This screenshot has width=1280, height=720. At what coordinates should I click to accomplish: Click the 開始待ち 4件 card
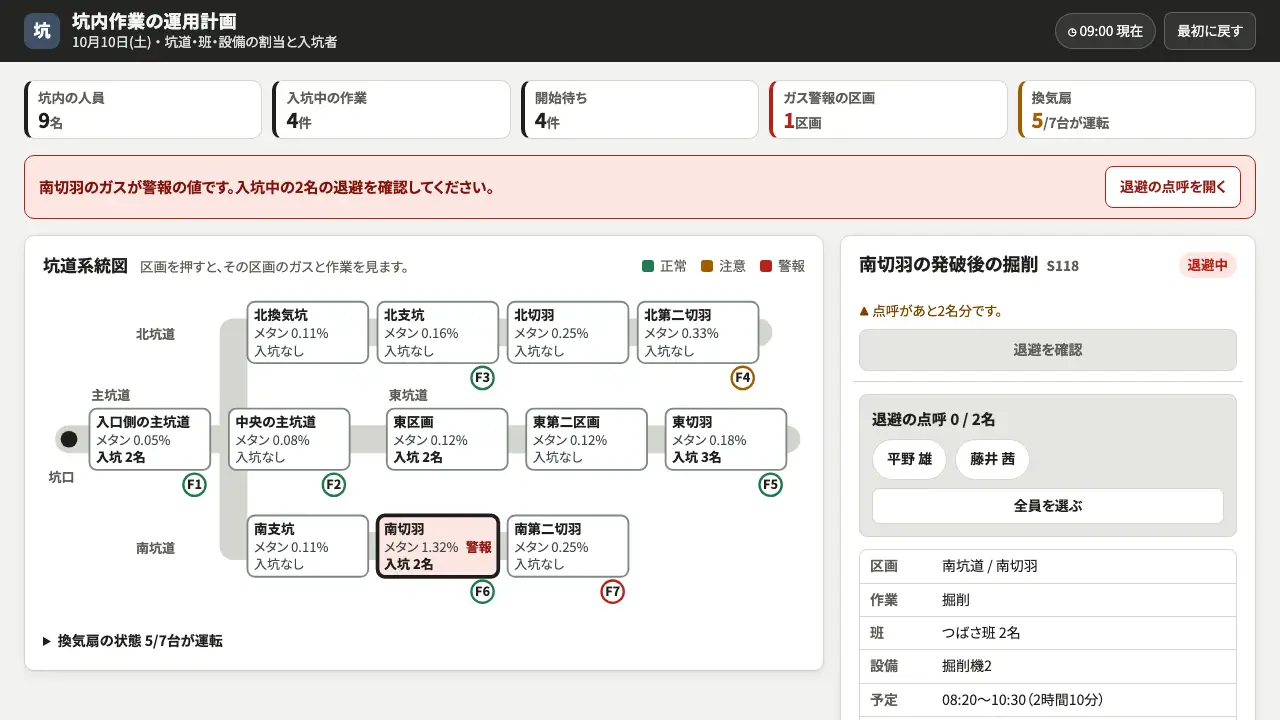pyautogui.click(x=640, y=110)
